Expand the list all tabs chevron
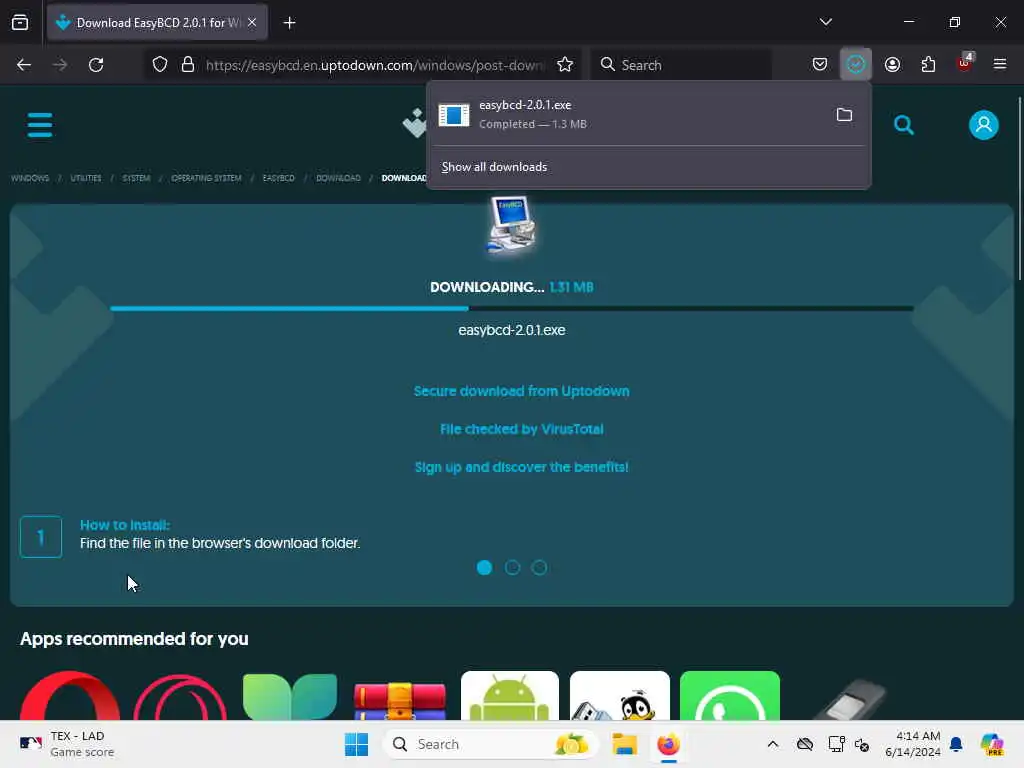This screenshot has width=1024, height=768. [x=825, y=22]
